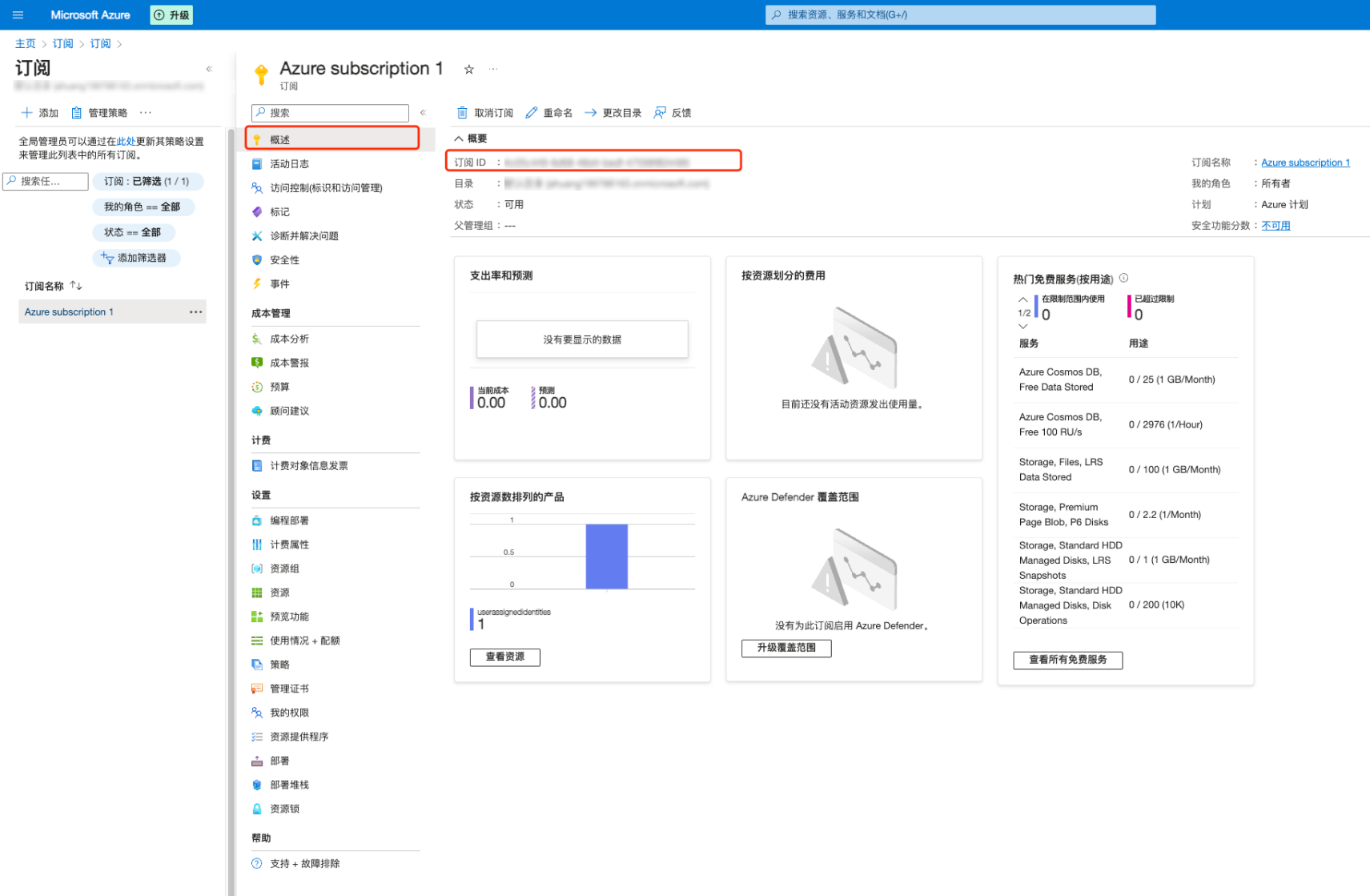Screen dimensions: 1370x896
Task: Click the 成本分析 icon
Action: tap(257, 339)
